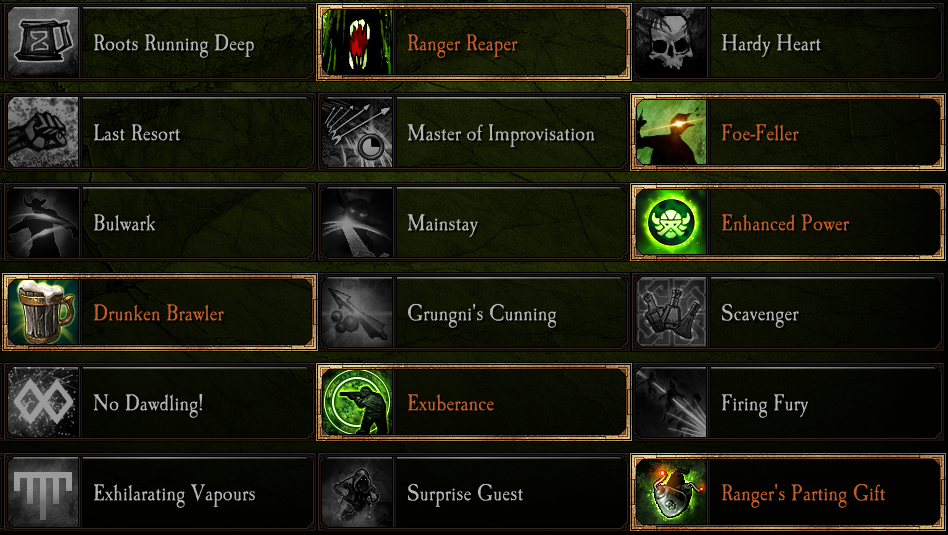The image size is (948, 535).
Task: Click the Master of Improvisation arrows icon
Action: point(357,132)
